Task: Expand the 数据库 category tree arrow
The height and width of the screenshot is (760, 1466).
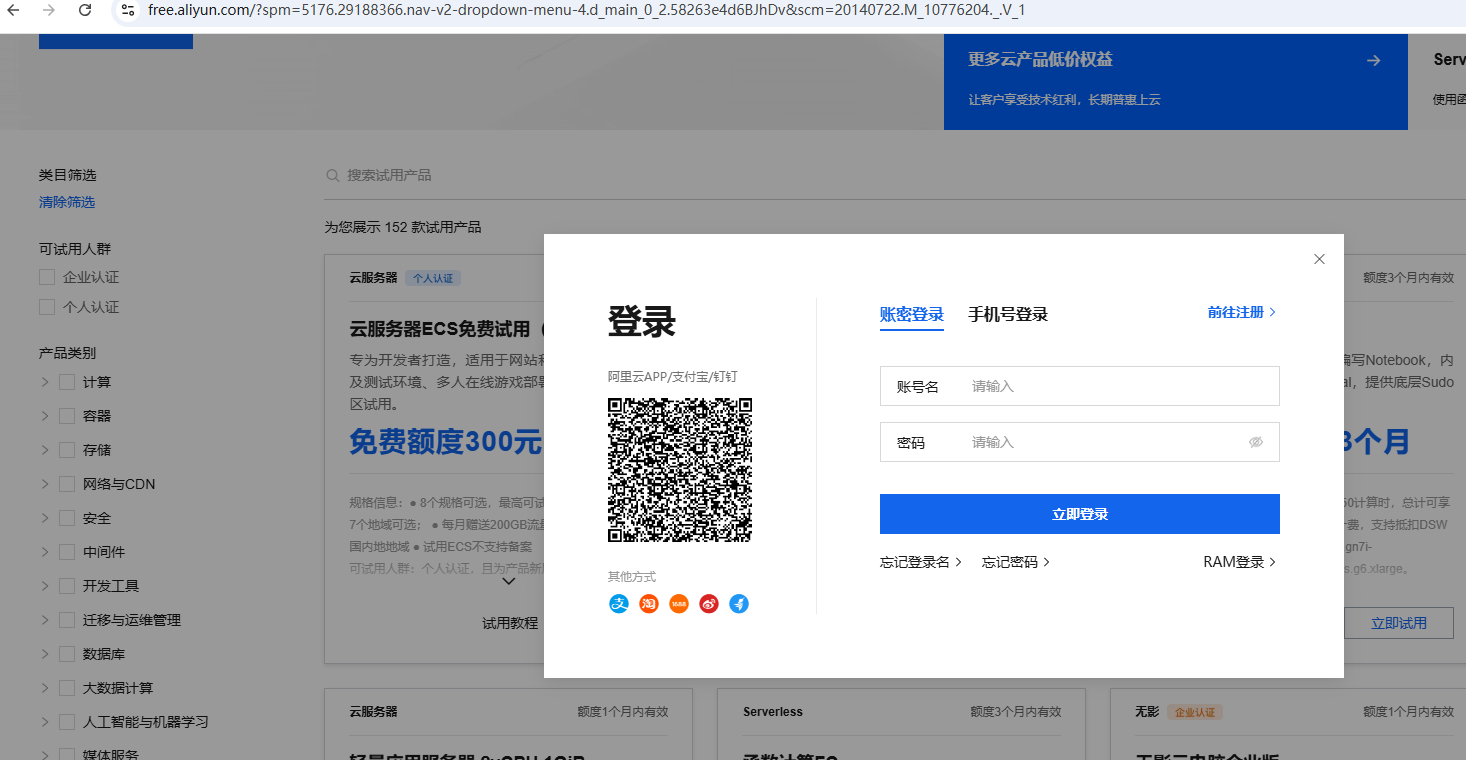Action: point(45,654)
